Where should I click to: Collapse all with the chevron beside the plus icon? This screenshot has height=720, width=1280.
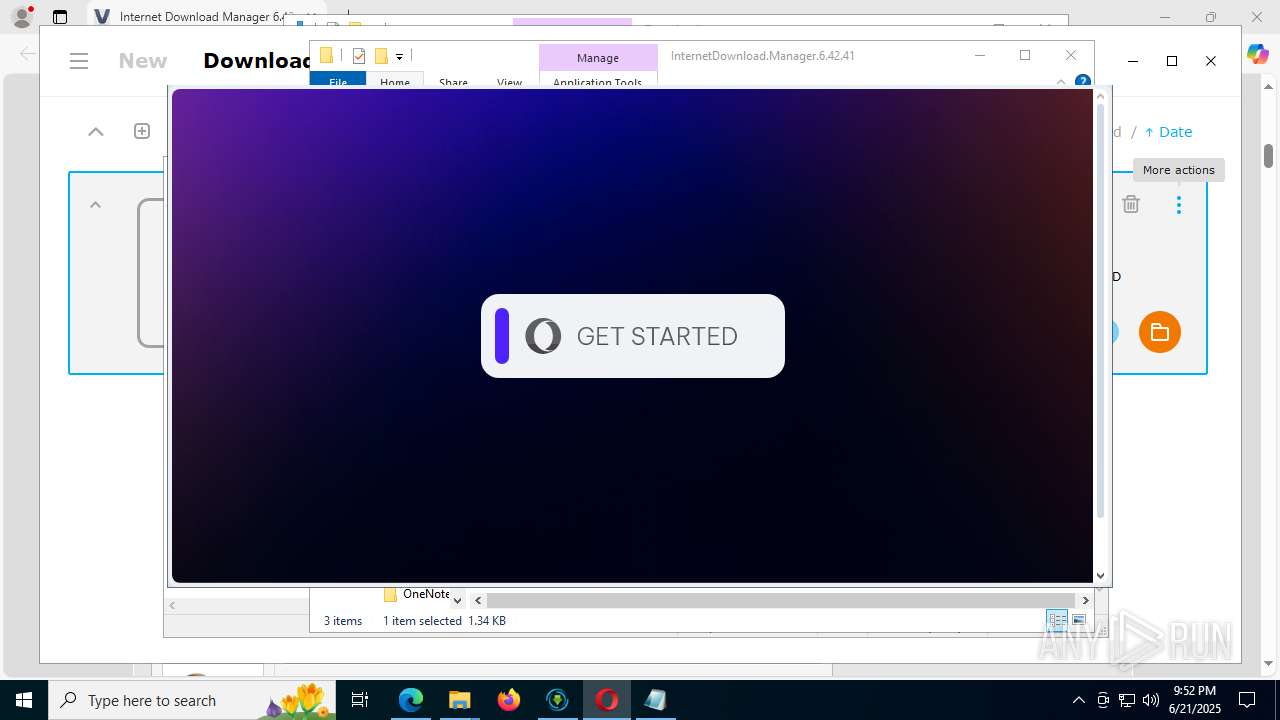click(x=96, y=131)
